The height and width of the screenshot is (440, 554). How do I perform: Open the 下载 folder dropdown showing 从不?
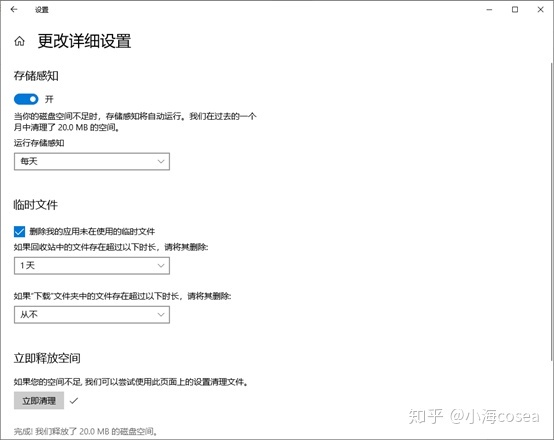(x=92, y=315)
